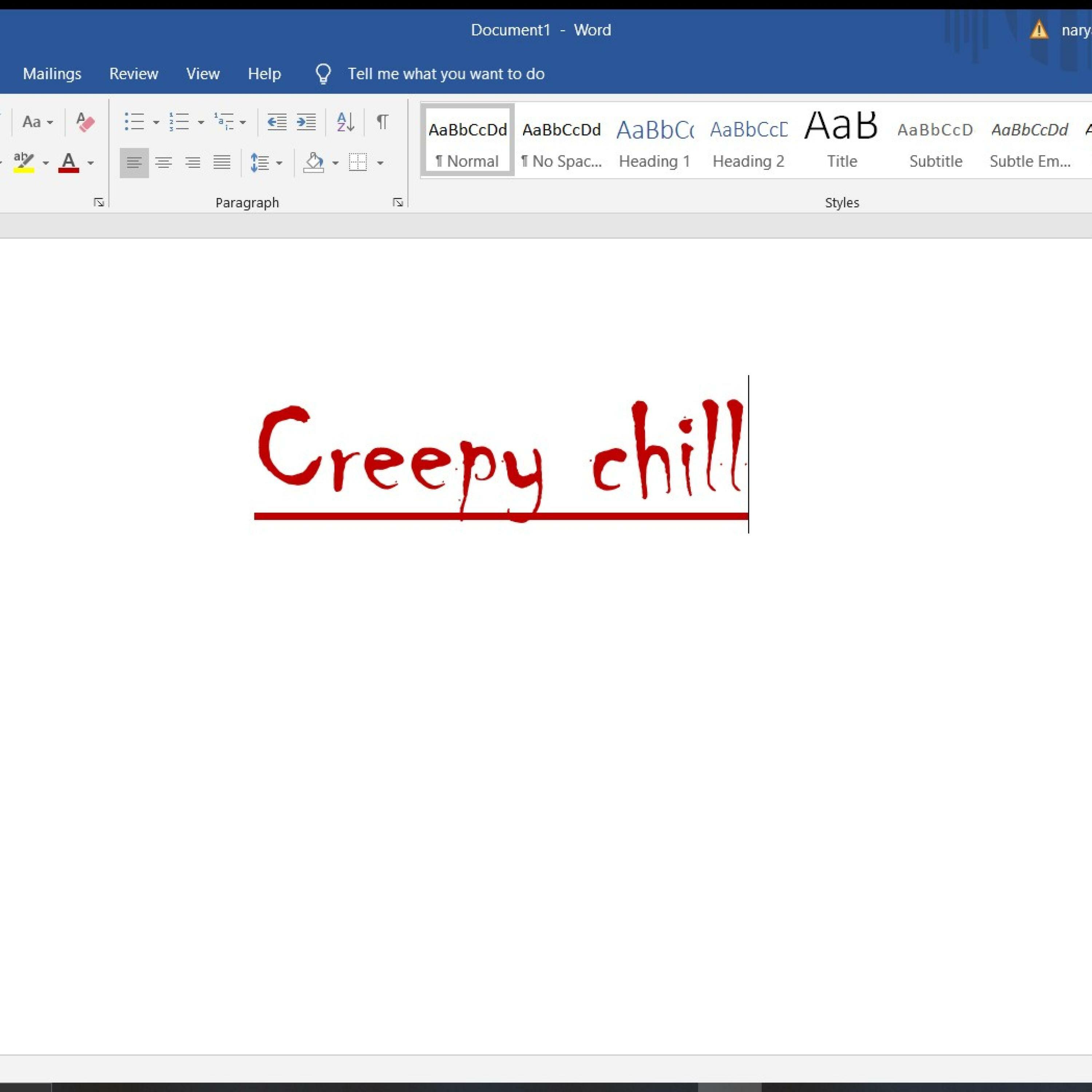
Task: Apply the Heading 2 style
Action: tap(749, 140)
